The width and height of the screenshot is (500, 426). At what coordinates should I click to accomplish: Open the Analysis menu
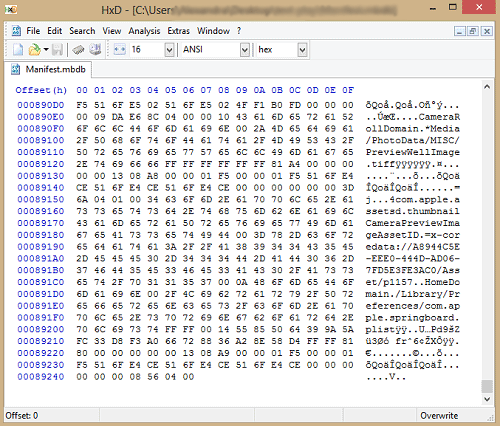[144, 31]
